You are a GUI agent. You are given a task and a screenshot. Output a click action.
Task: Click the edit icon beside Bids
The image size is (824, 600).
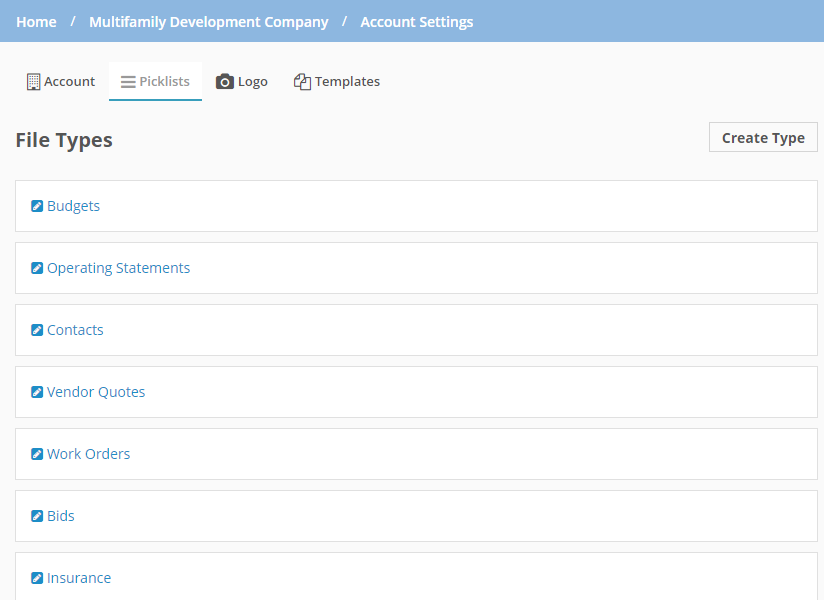[37, 516]
